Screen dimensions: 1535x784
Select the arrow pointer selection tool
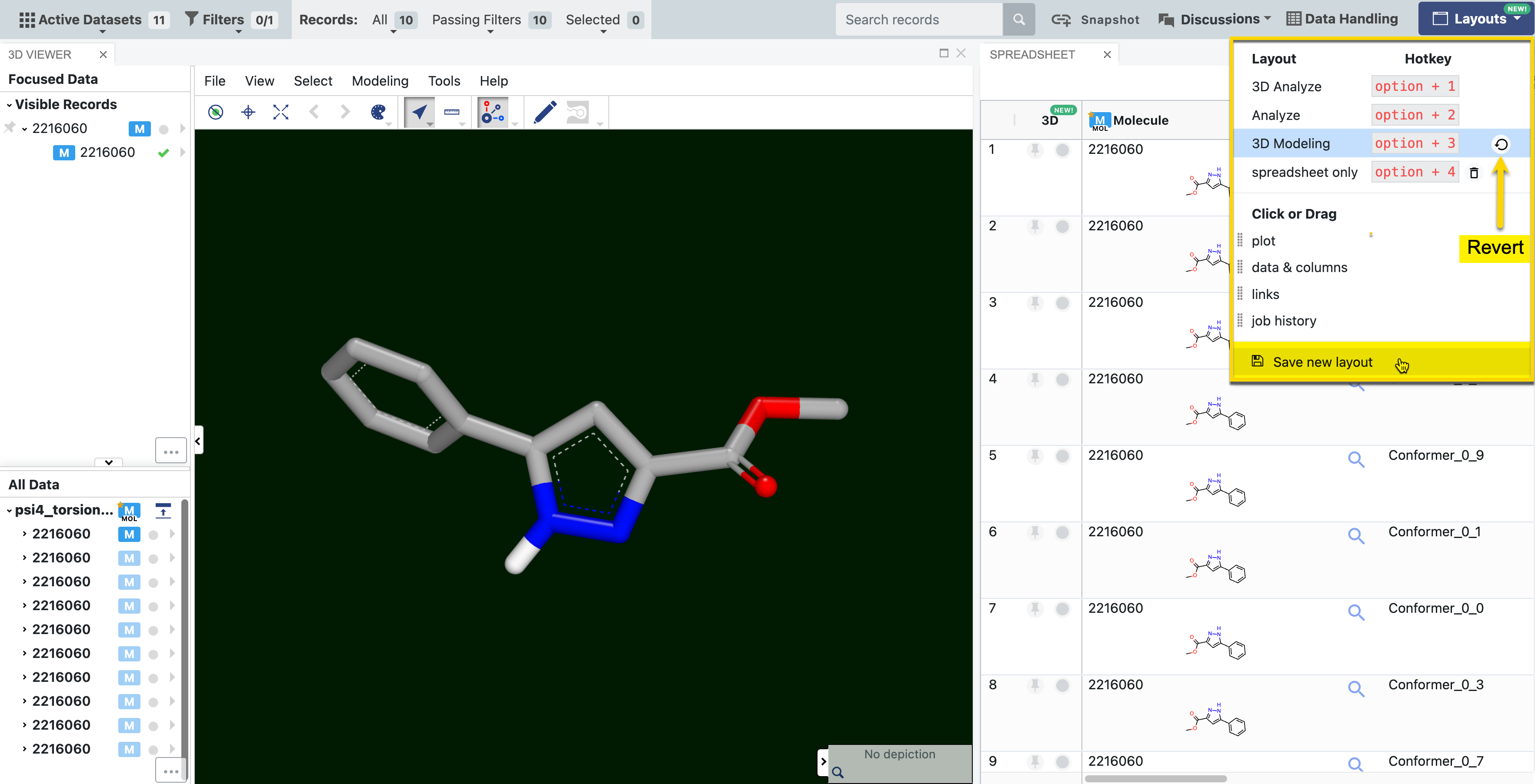click(420, 112)
